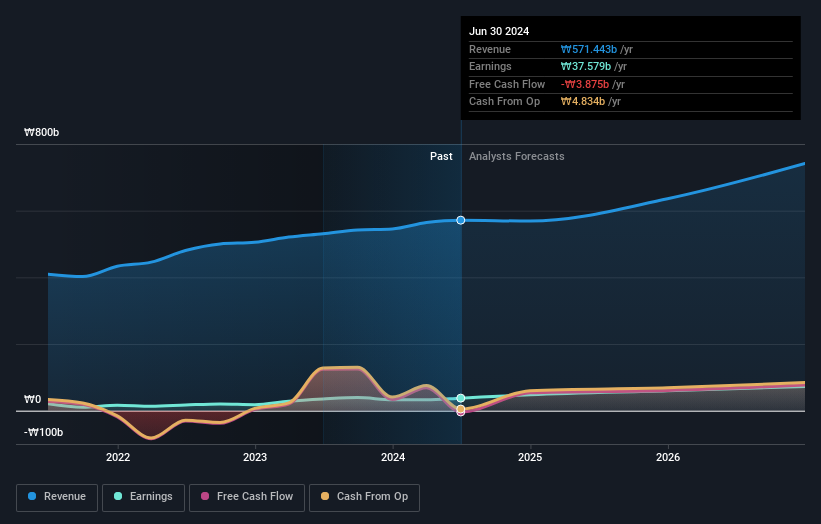Image resolution: width=821 pixels, height=524 pixels.
Task: Click the Earnings row label in tooltip
Action: click(x=490, y=66)
